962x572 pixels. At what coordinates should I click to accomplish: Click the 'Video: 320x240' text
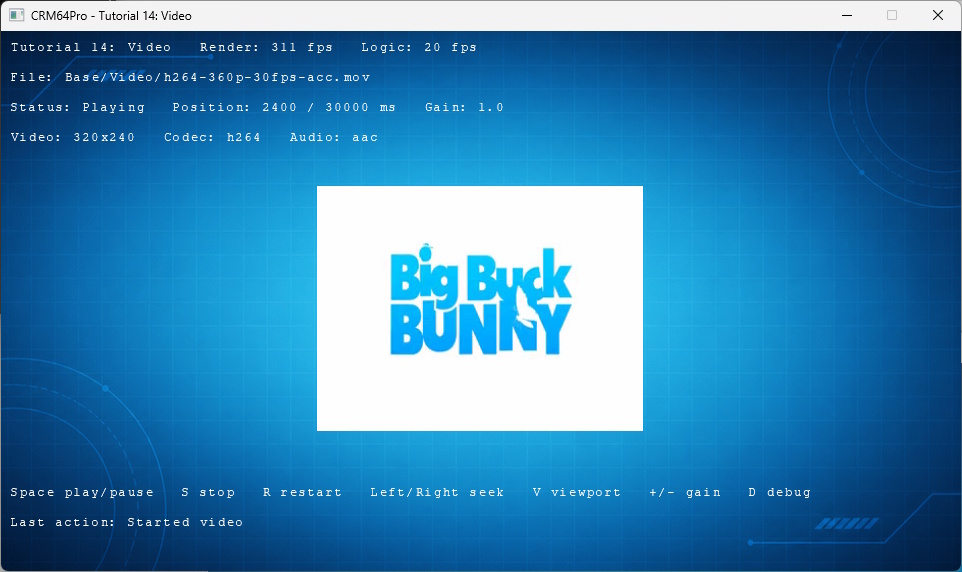(x=72, y=137)
